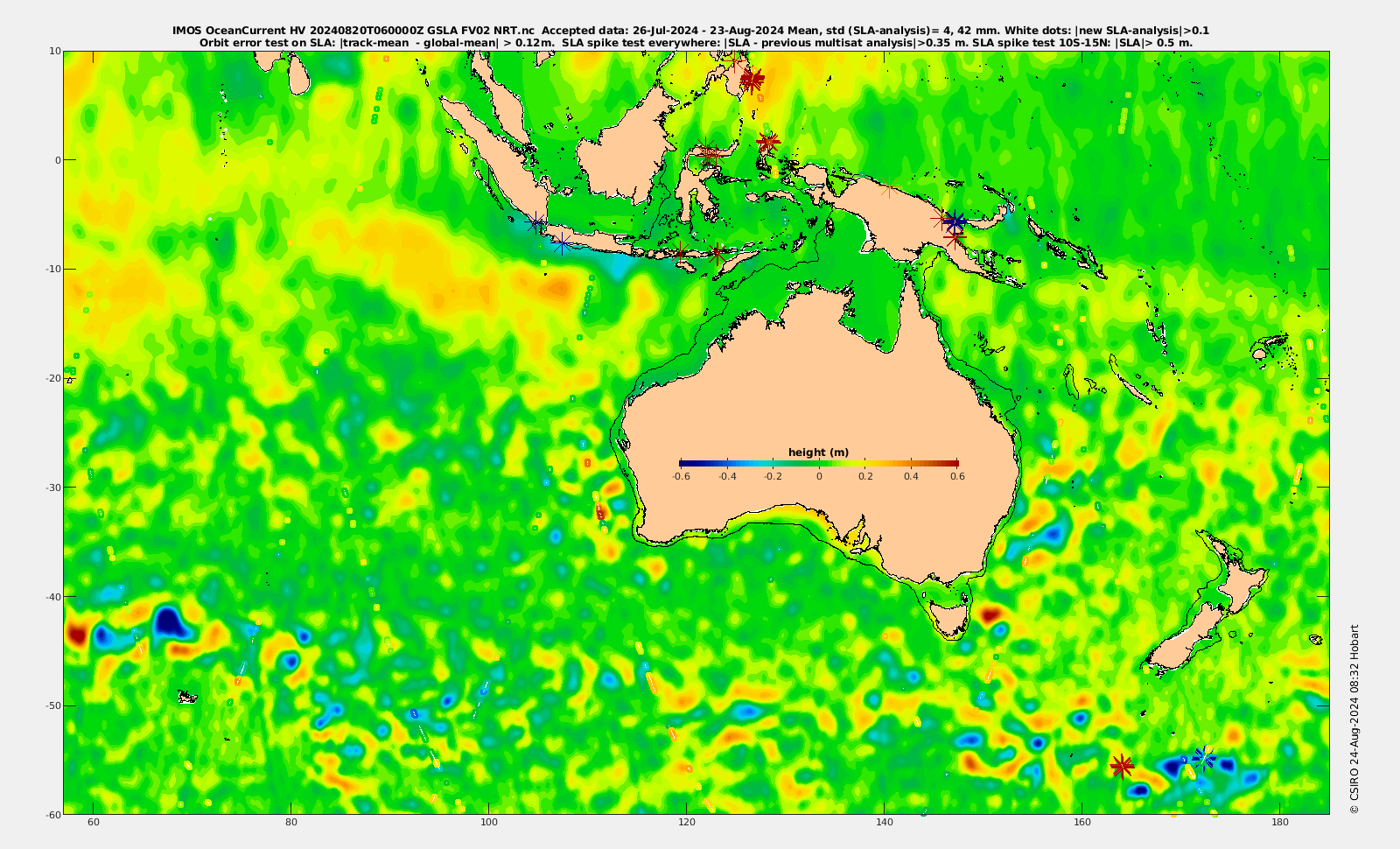Click the longitude axis label "60"
Screen dimensions: 1400x849
(94, 823)
